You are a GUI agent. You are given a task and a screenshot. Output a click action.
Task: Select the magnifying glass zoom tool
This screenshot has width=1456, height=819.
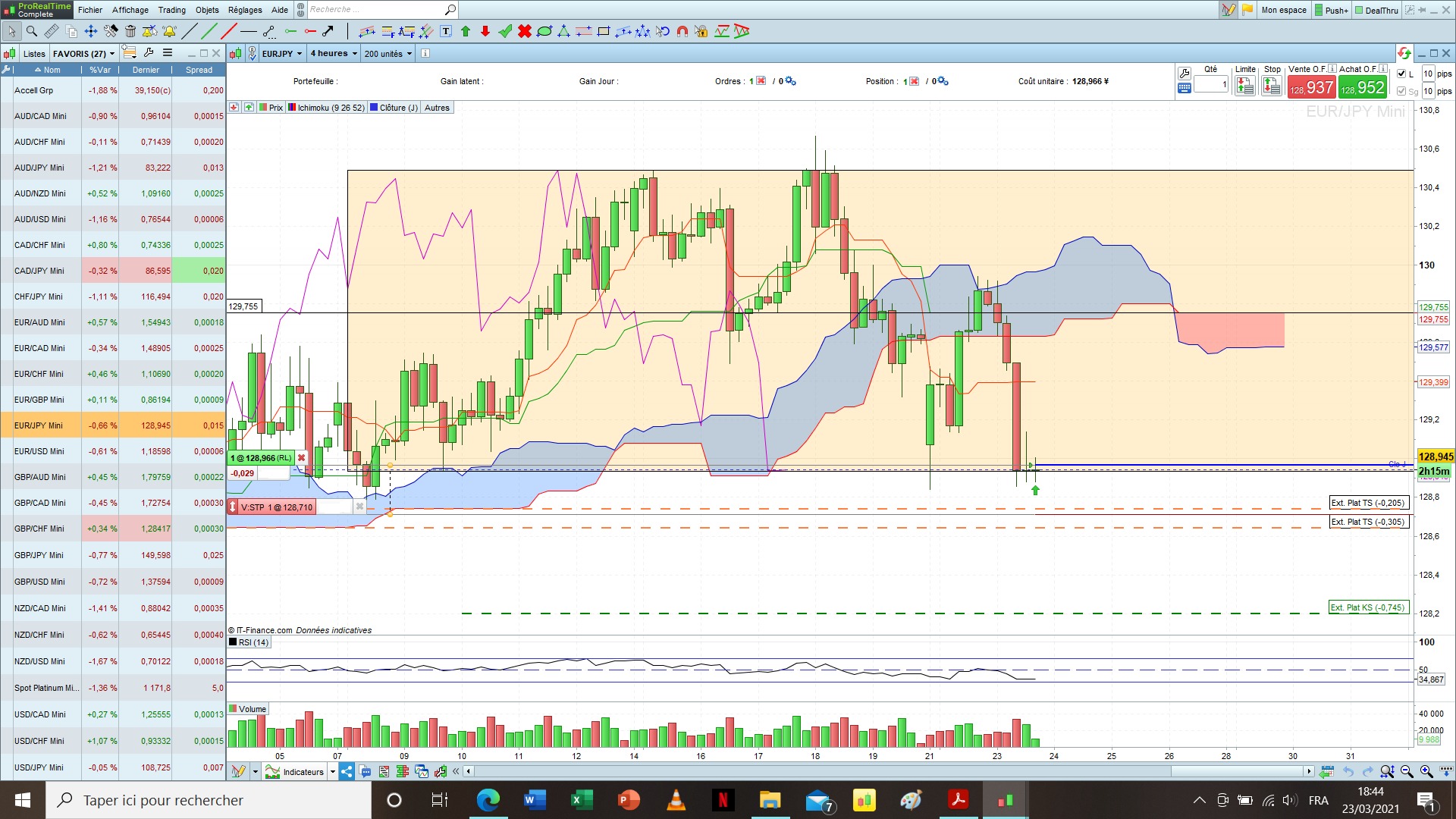pyautogui.click(x=32, y=31)
